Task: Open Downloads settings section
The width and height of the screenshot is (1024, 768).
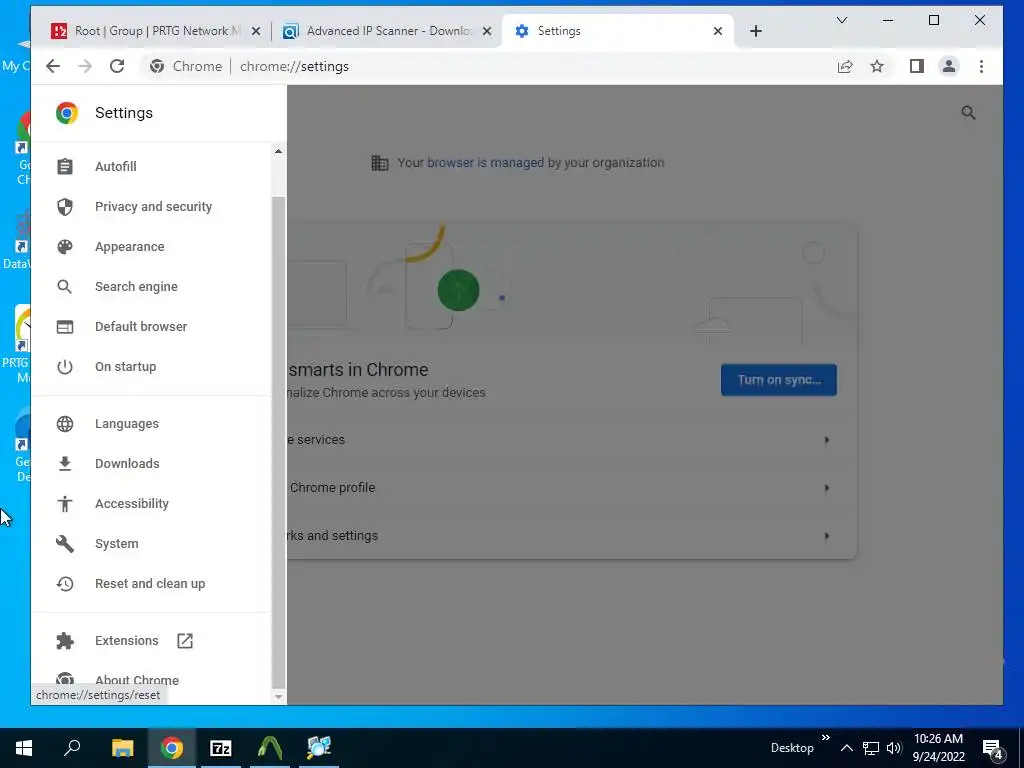Action: pyautogui.click(x=127, y=464)
